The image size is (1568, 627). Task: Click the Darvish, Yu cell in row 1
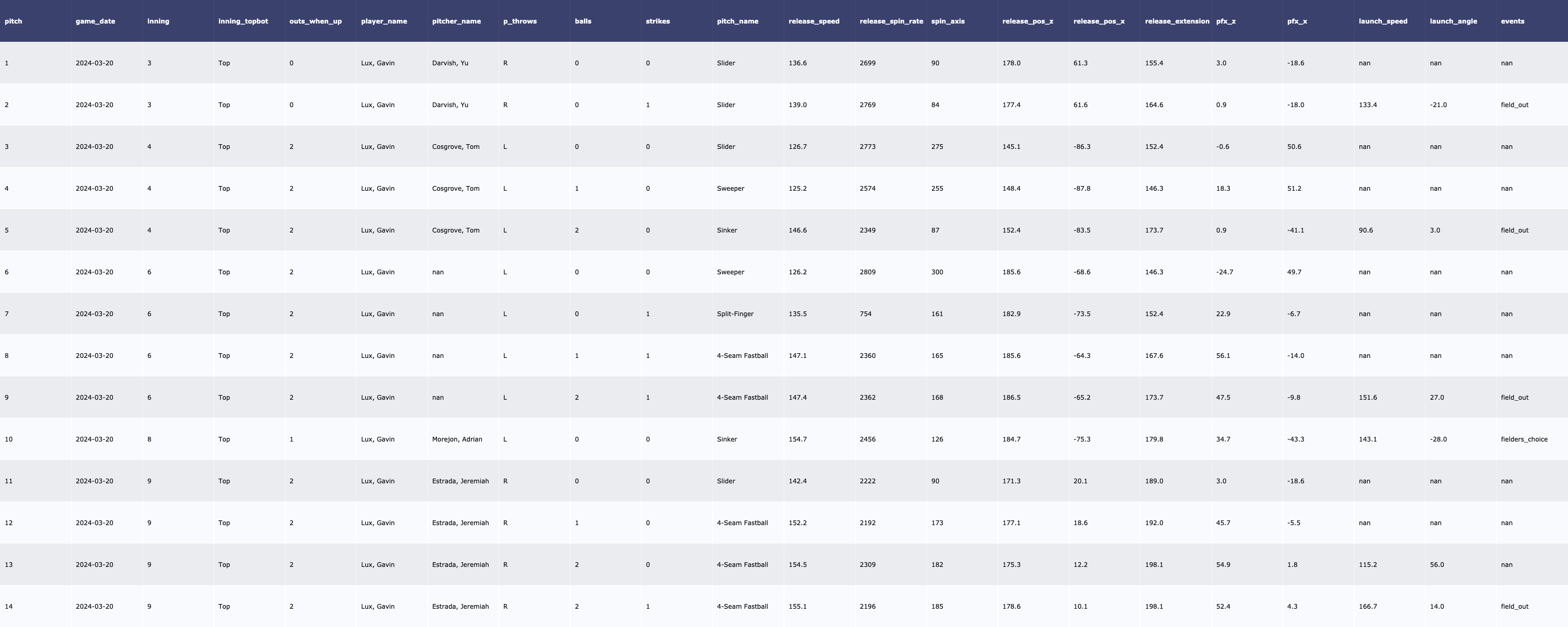450,63
